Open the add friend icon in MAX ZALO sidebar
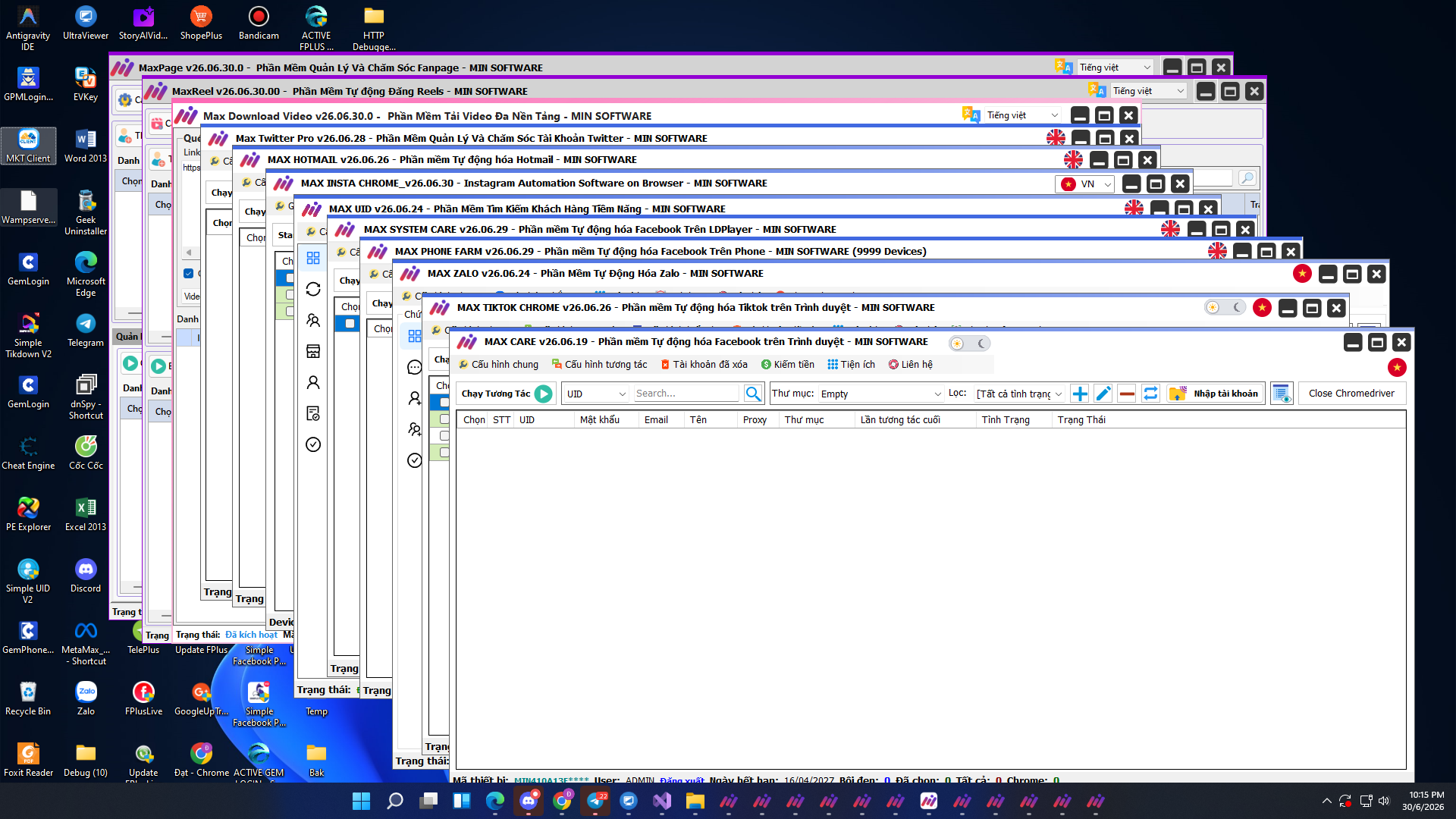This screenshot has width=1456, height=819. point(414,398)
